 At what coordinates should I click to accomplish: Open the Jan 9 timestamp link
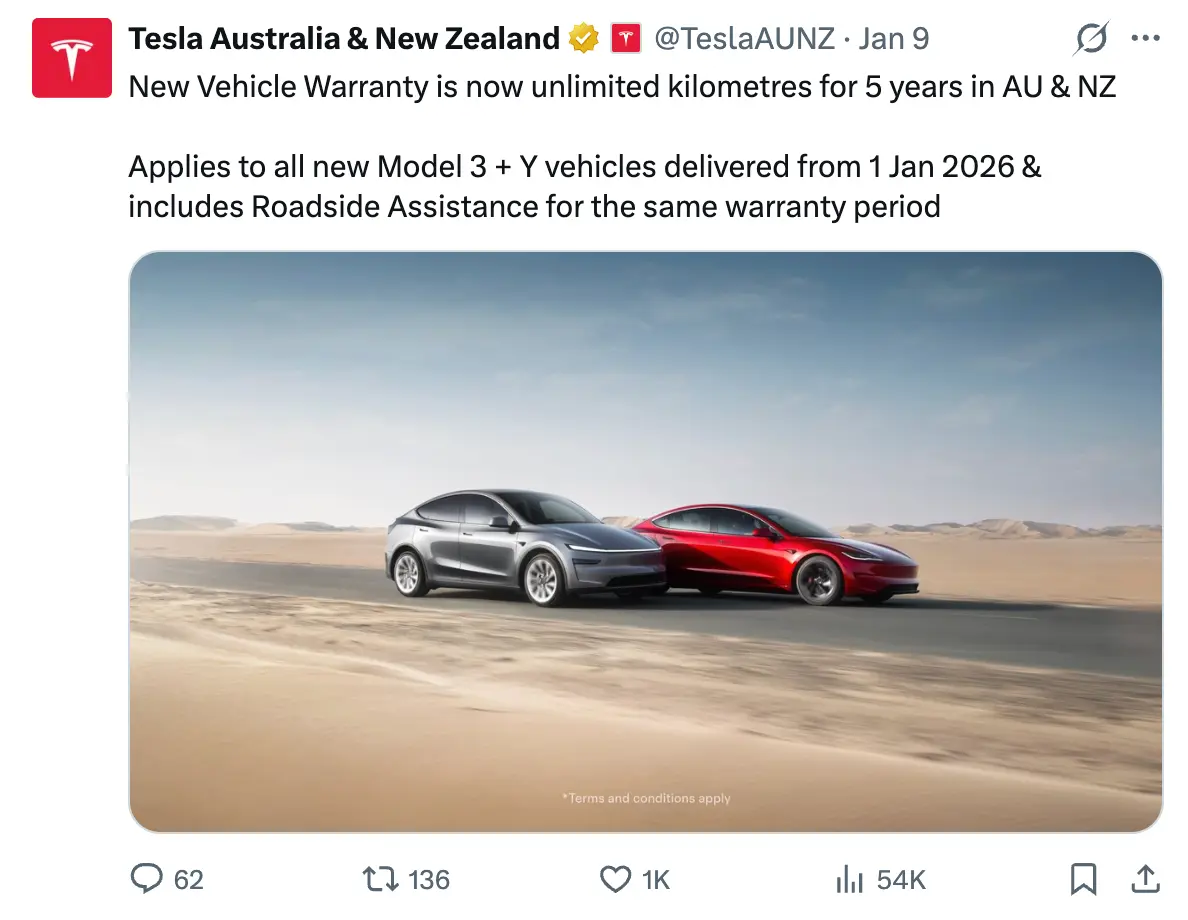tap(893, 39)
